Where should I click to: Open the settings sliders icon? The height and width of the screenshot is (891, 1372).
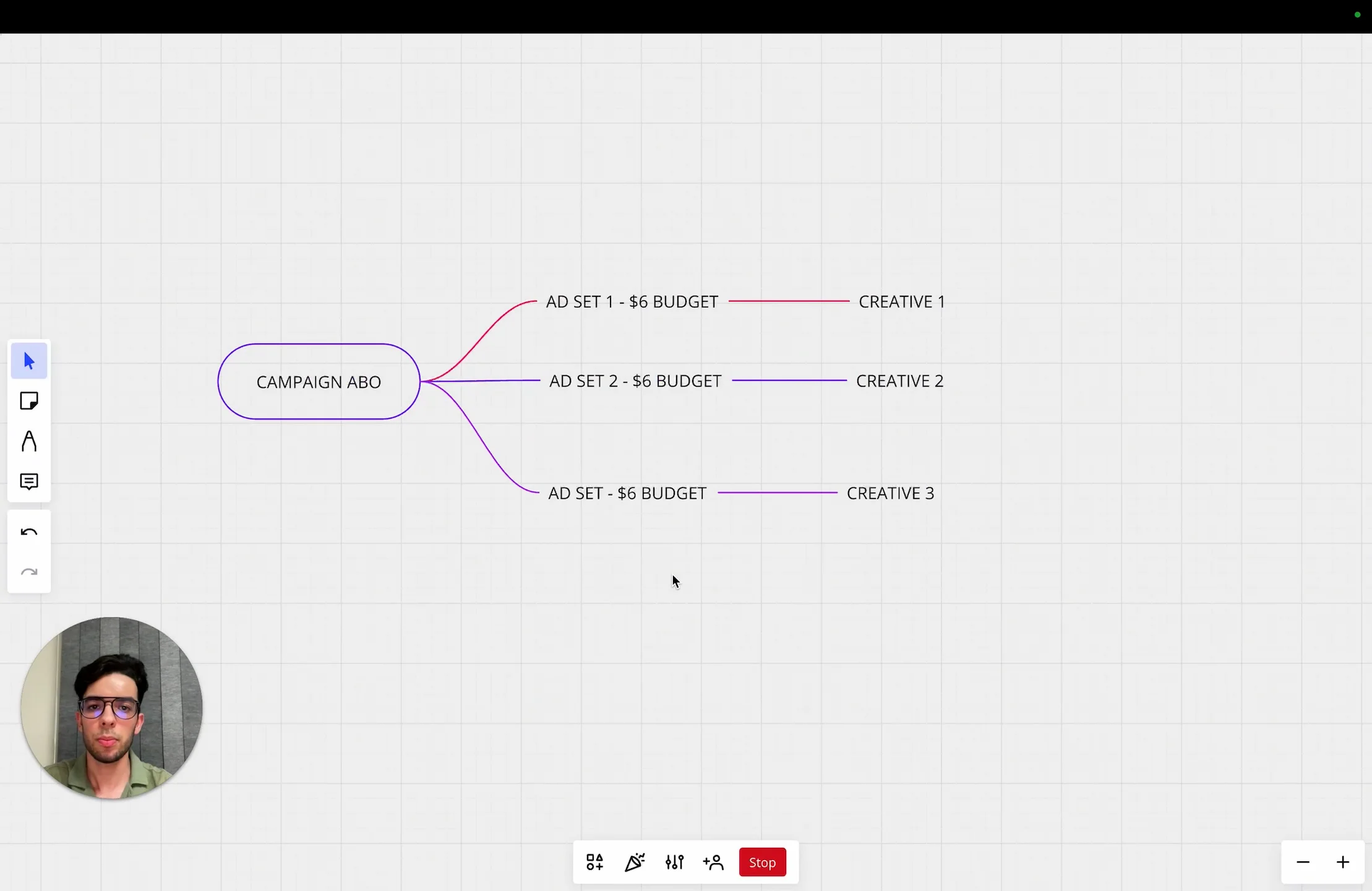674,862
